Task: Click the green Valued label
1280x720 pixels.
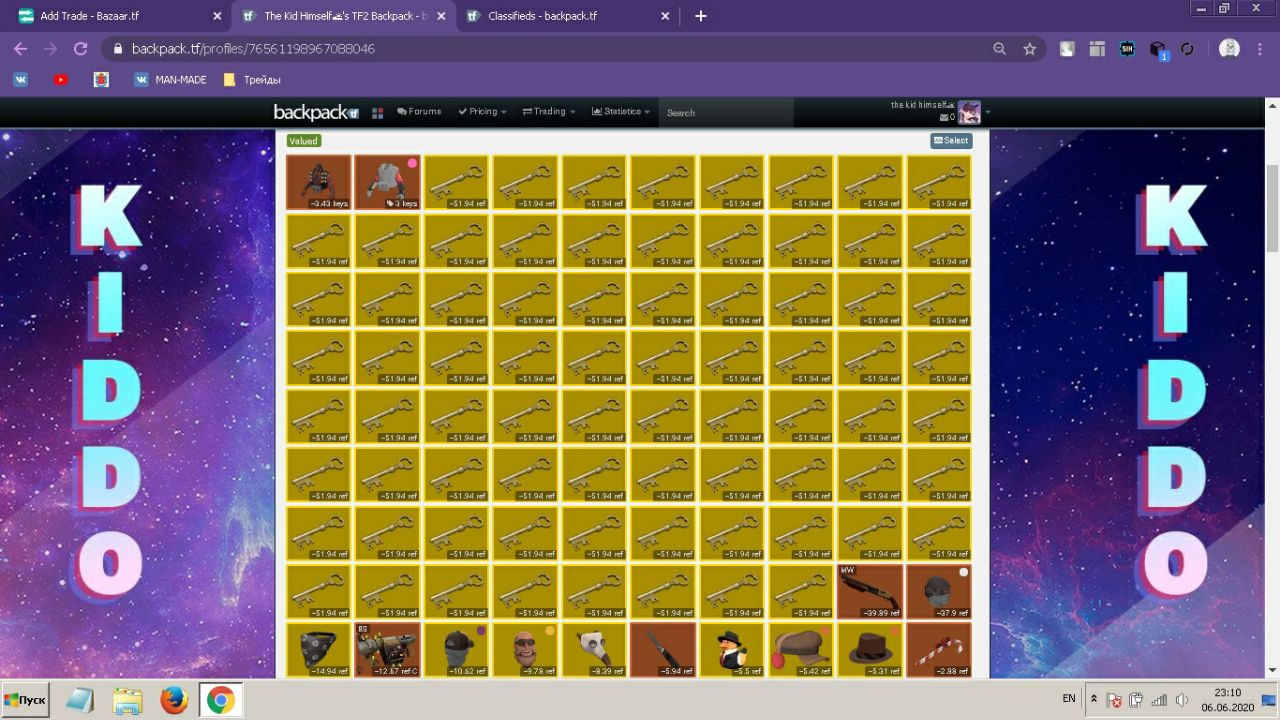Action: click(303, 141)
